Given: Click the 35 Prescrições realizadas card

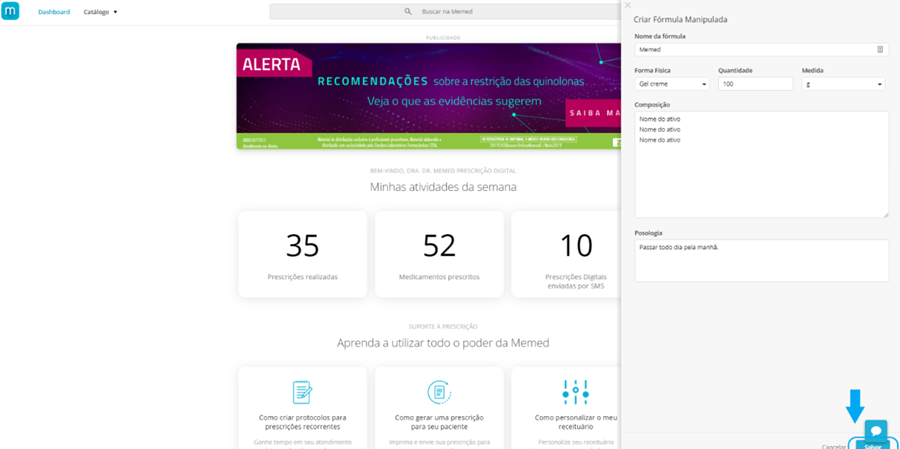Looking at the screenshot, I should (x=302, y=254).
